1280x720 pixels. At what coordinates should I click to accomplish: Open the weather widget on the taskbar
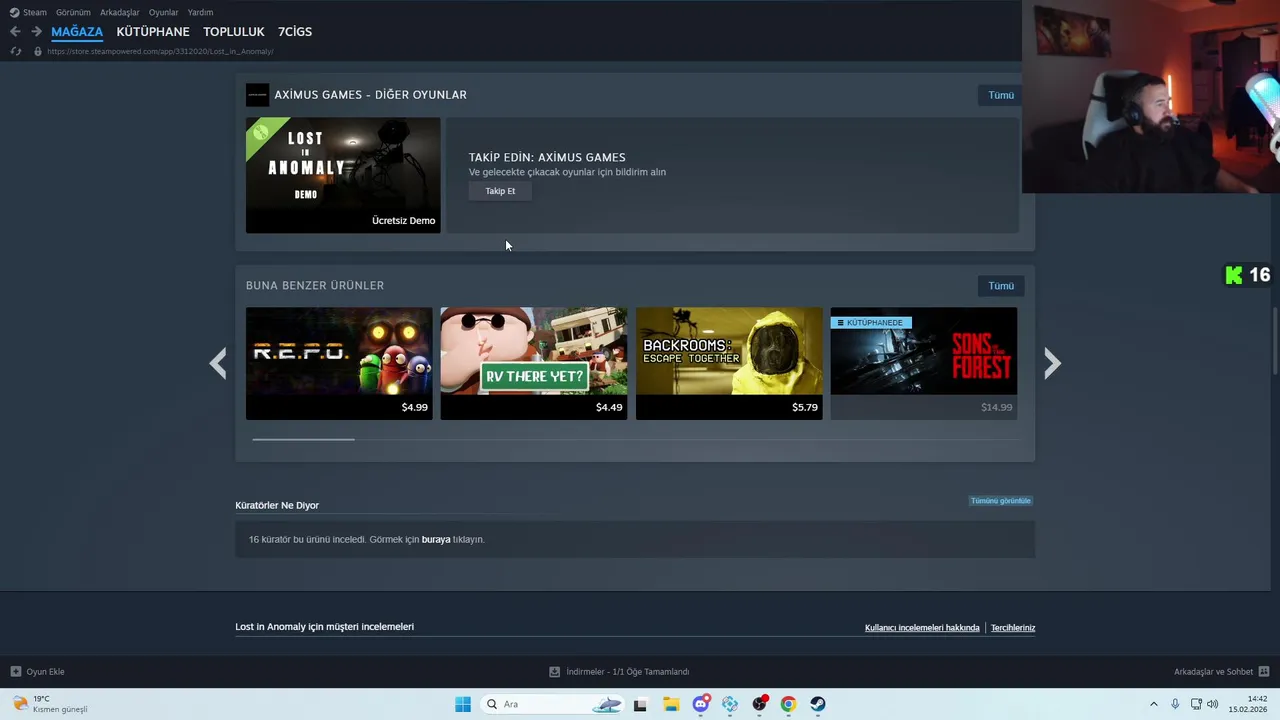[x=49, y=704]
